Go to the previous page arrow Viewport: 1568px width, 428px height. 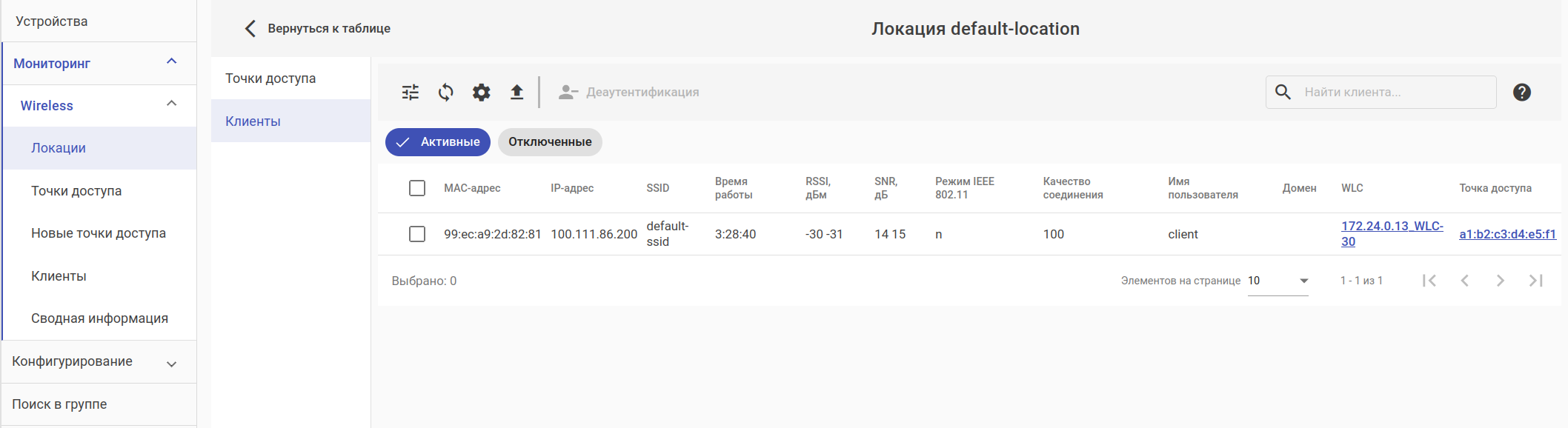tap(1465, 281)
